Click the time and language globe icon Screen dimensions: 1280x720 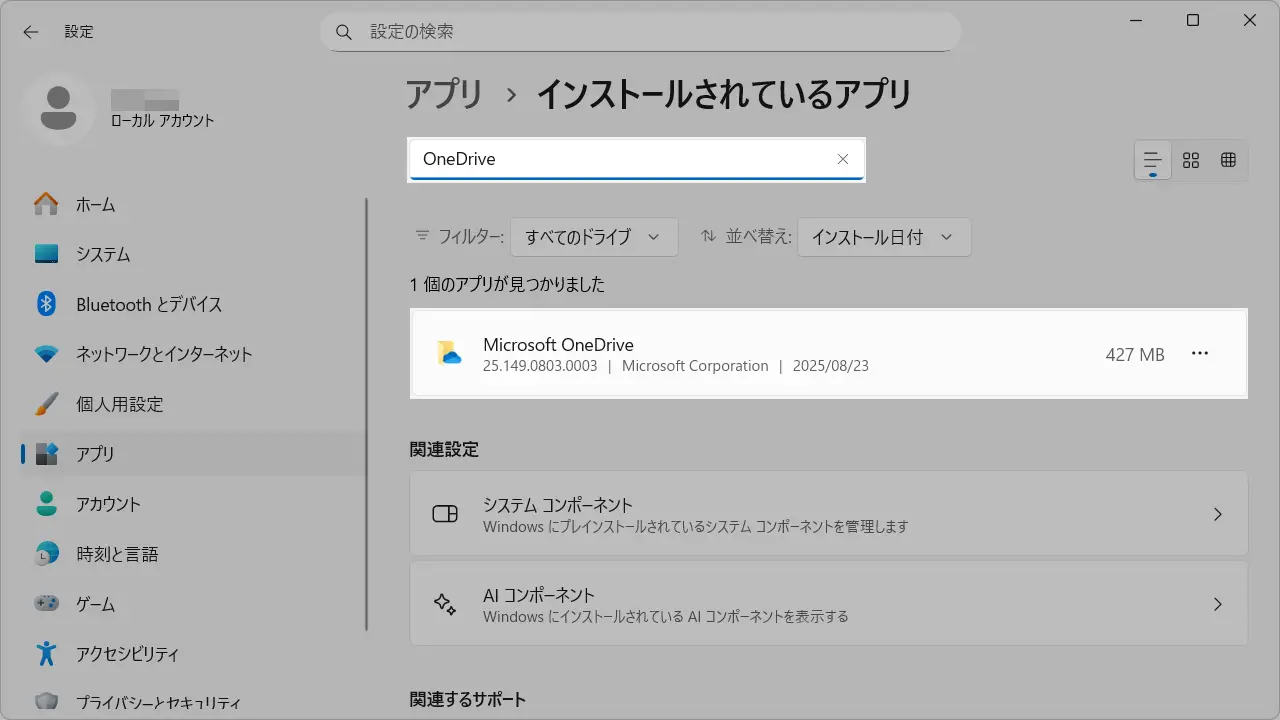click(x=46, y=554)
